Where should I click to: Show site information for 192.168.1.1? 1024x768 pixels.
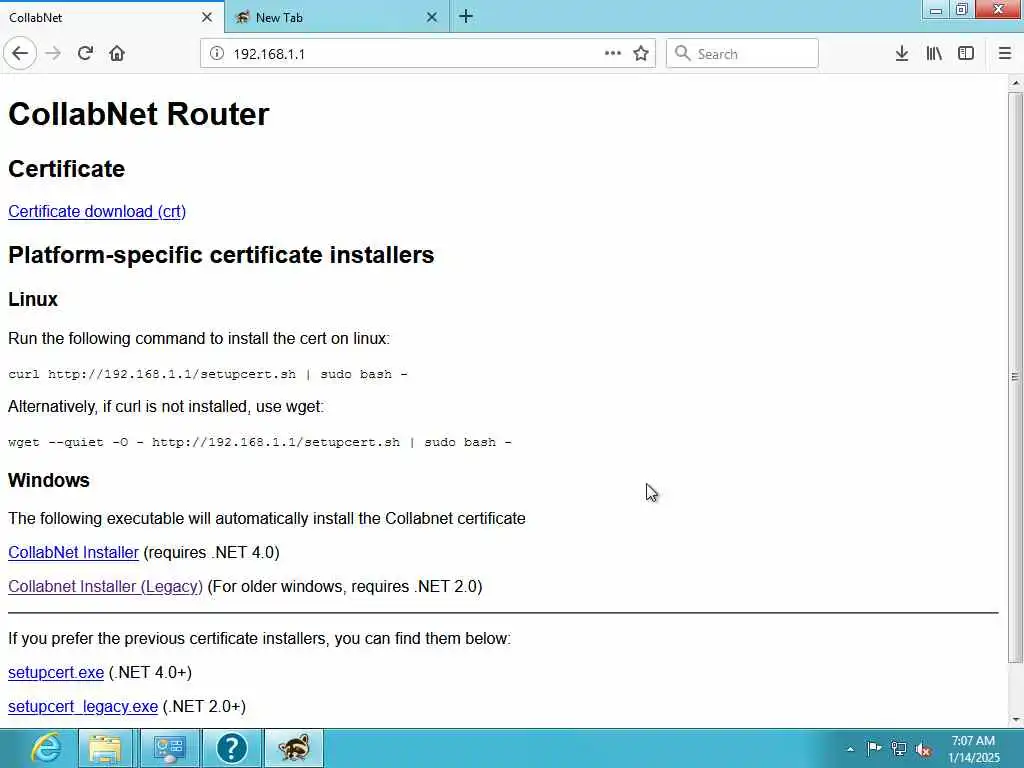(x=216, y=54)
